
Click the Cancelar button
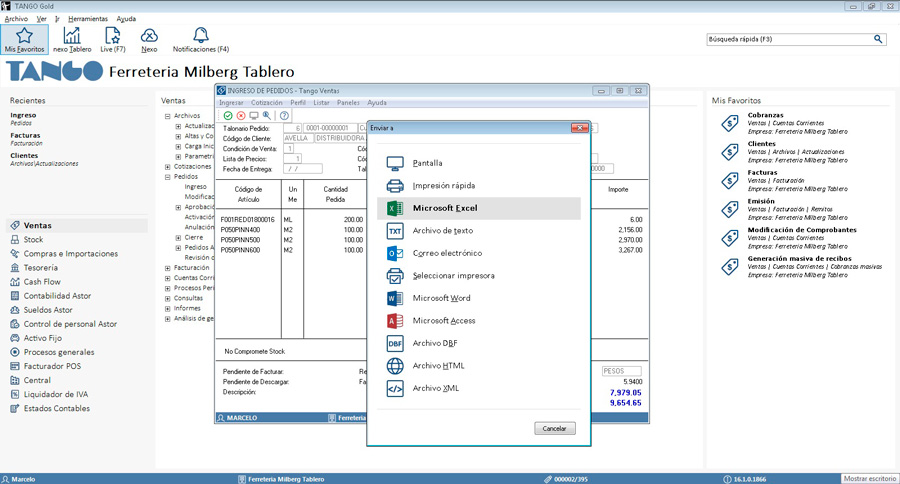coord(554,428)
